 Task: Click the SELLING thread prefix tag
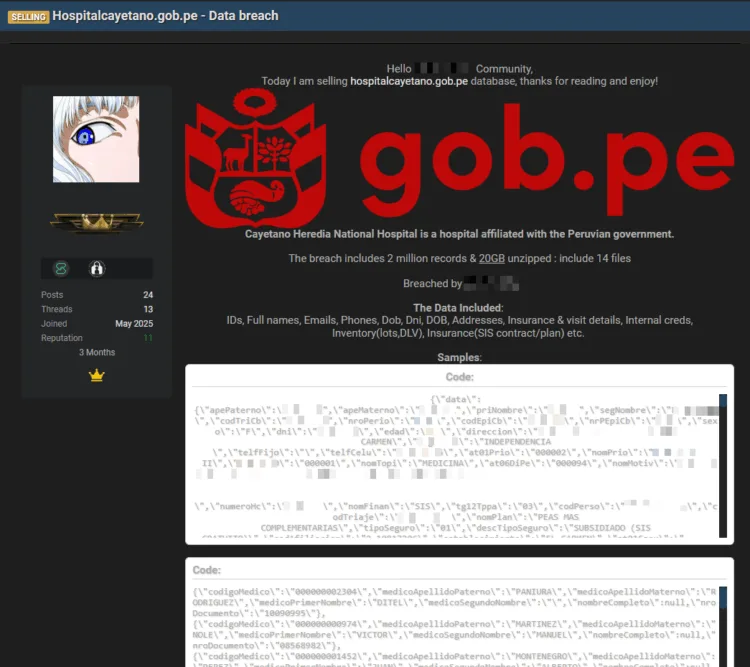(28, 17)
